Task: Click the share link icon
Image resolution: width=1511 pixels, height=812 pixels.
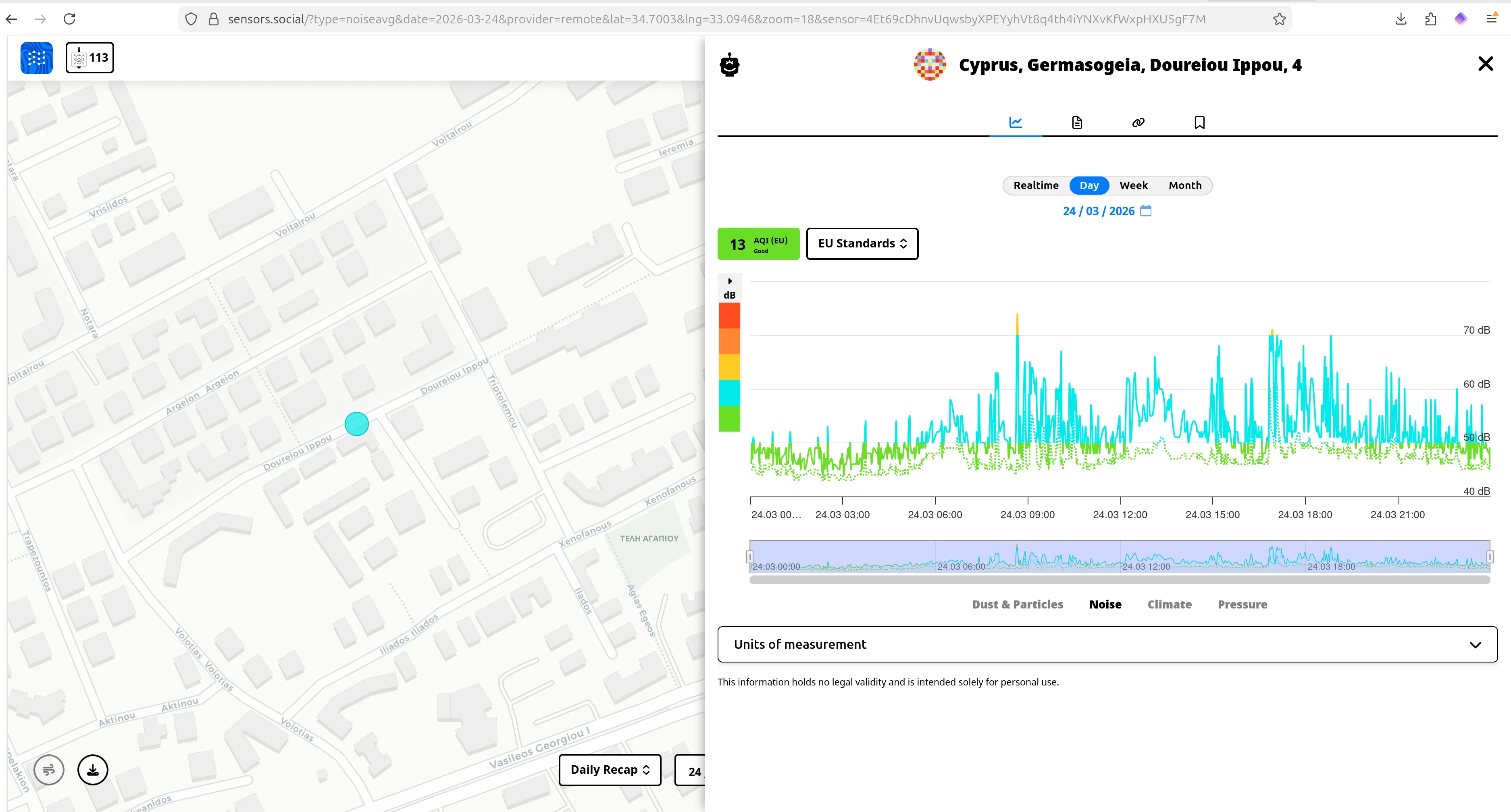Action: (1138, 122)
